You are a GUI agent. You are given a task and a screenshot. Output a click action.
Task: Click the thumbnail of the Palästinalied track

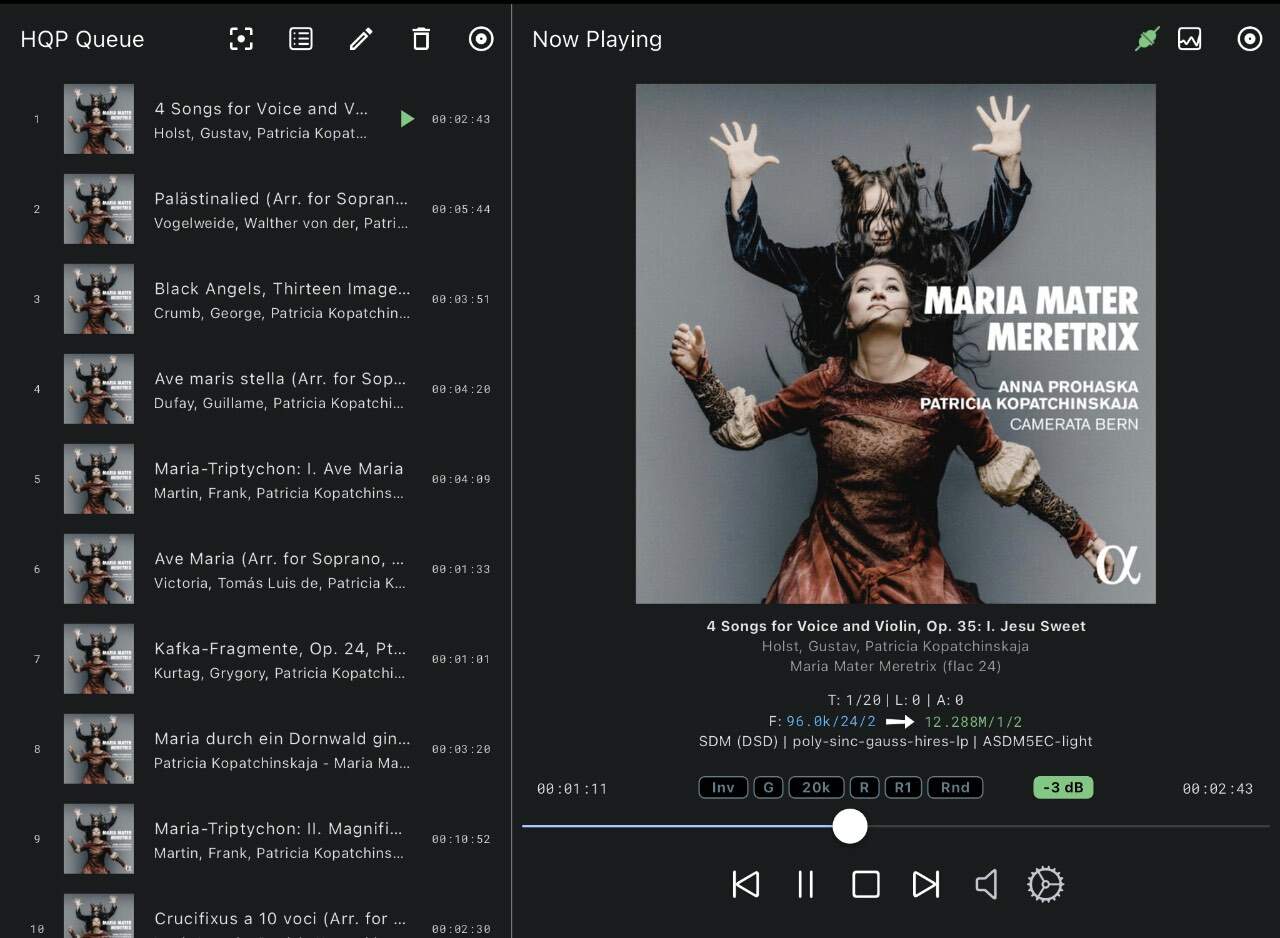coord(99,209)
